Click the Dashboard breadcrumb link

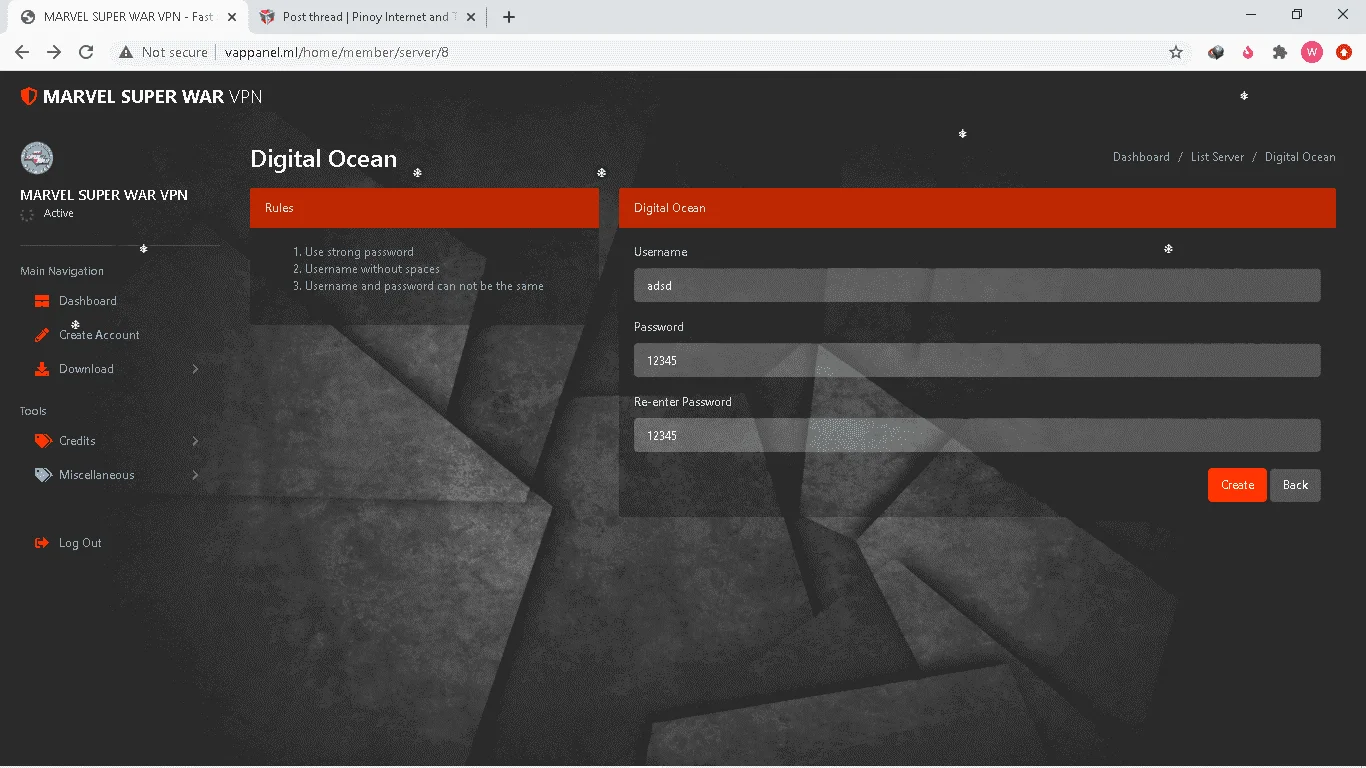(x=1141, y=157)
